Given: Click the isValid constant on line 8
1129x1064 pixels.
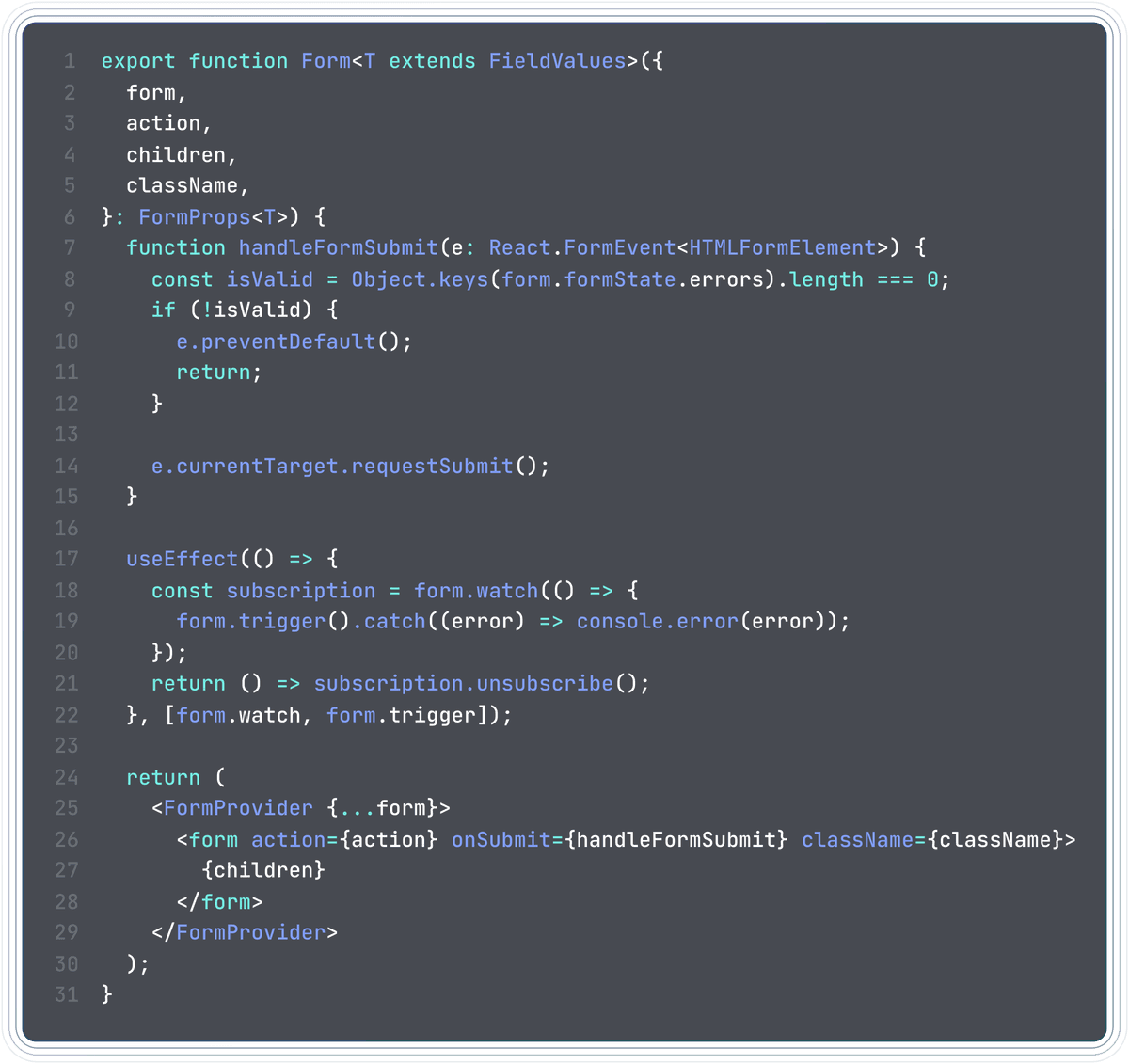Looking at the screenshot, I should 268,278.
